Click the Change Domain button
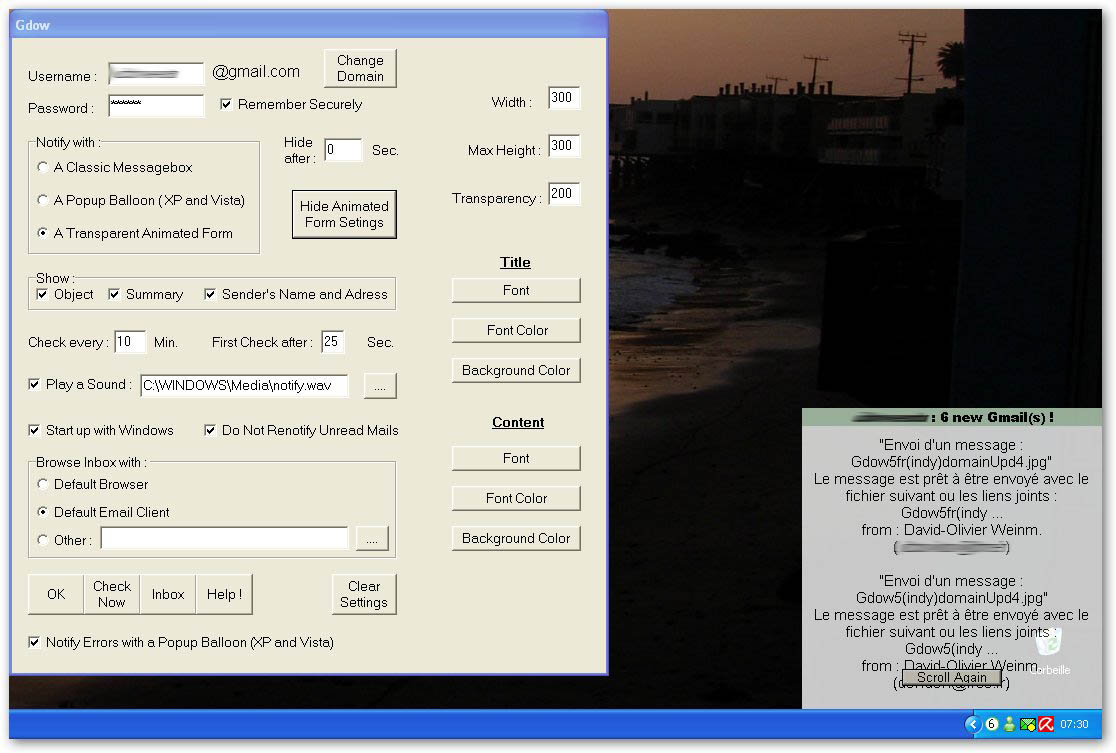 pos(360,68)
